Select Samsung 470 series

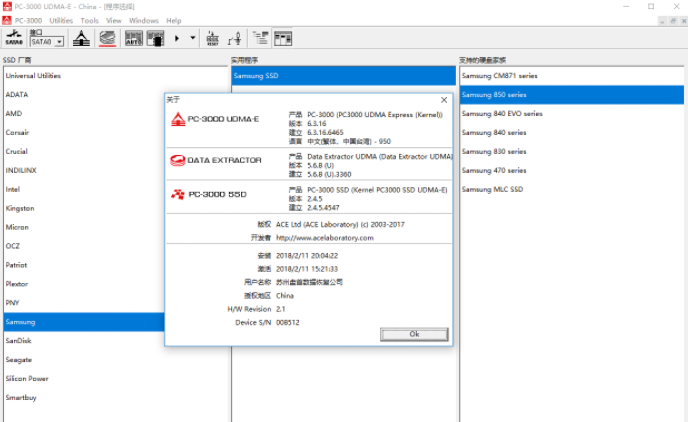click(x=572, y=170)
